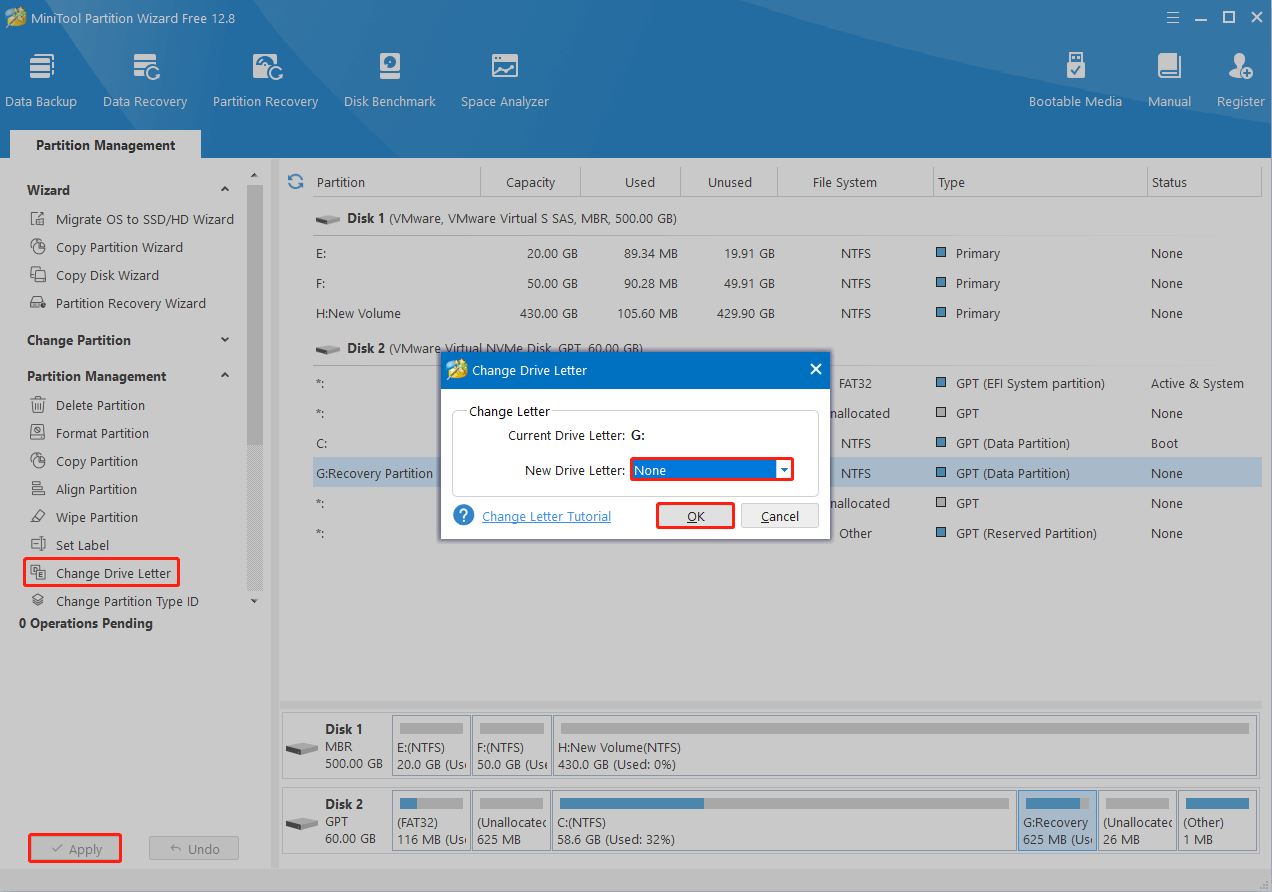Open the Copy Partition Wizard
1272x892 pixels.
point(107,247)
